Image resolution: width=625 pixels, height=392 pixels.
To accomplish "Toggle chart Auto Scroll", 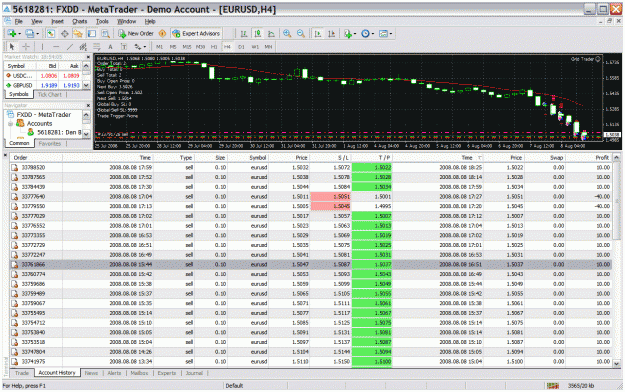I will (x=318, y=34).
